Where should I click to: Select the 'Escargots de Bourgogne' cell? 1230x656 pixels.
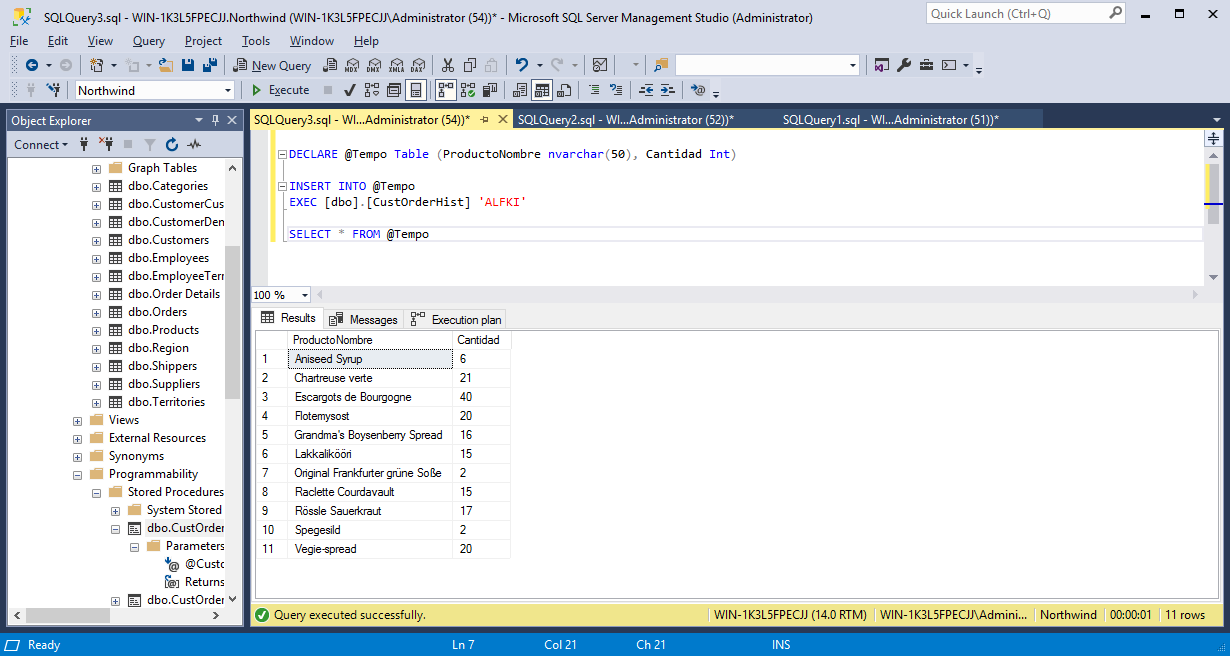pos(370,397)
